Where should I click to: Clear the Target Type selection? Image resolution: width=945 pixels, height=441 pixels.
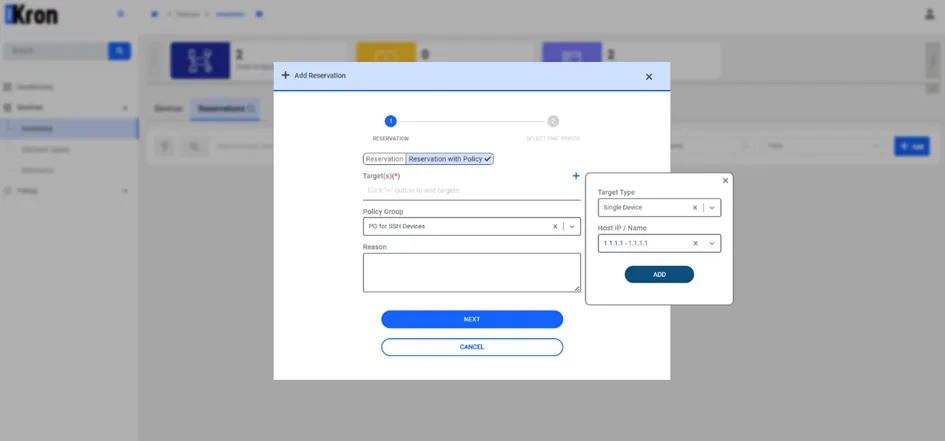[694, 207]
